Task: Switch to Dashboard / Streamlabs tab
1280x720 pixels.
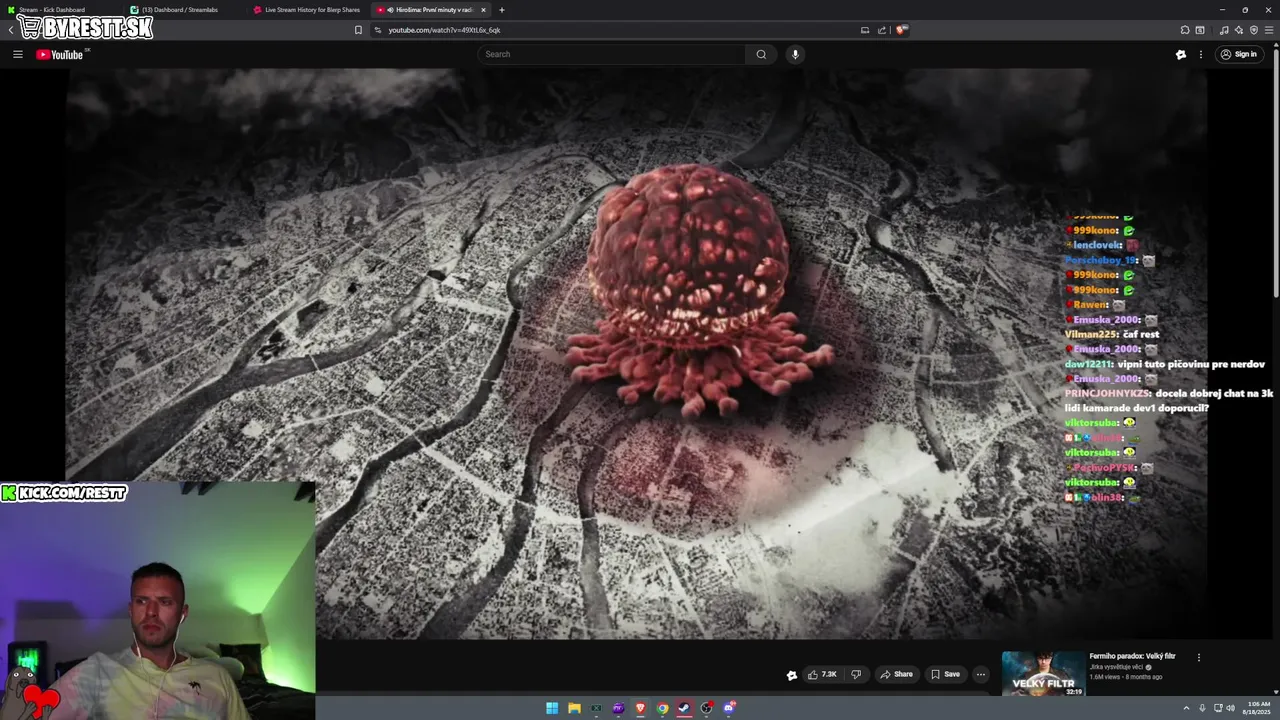Action: [184, 10]
